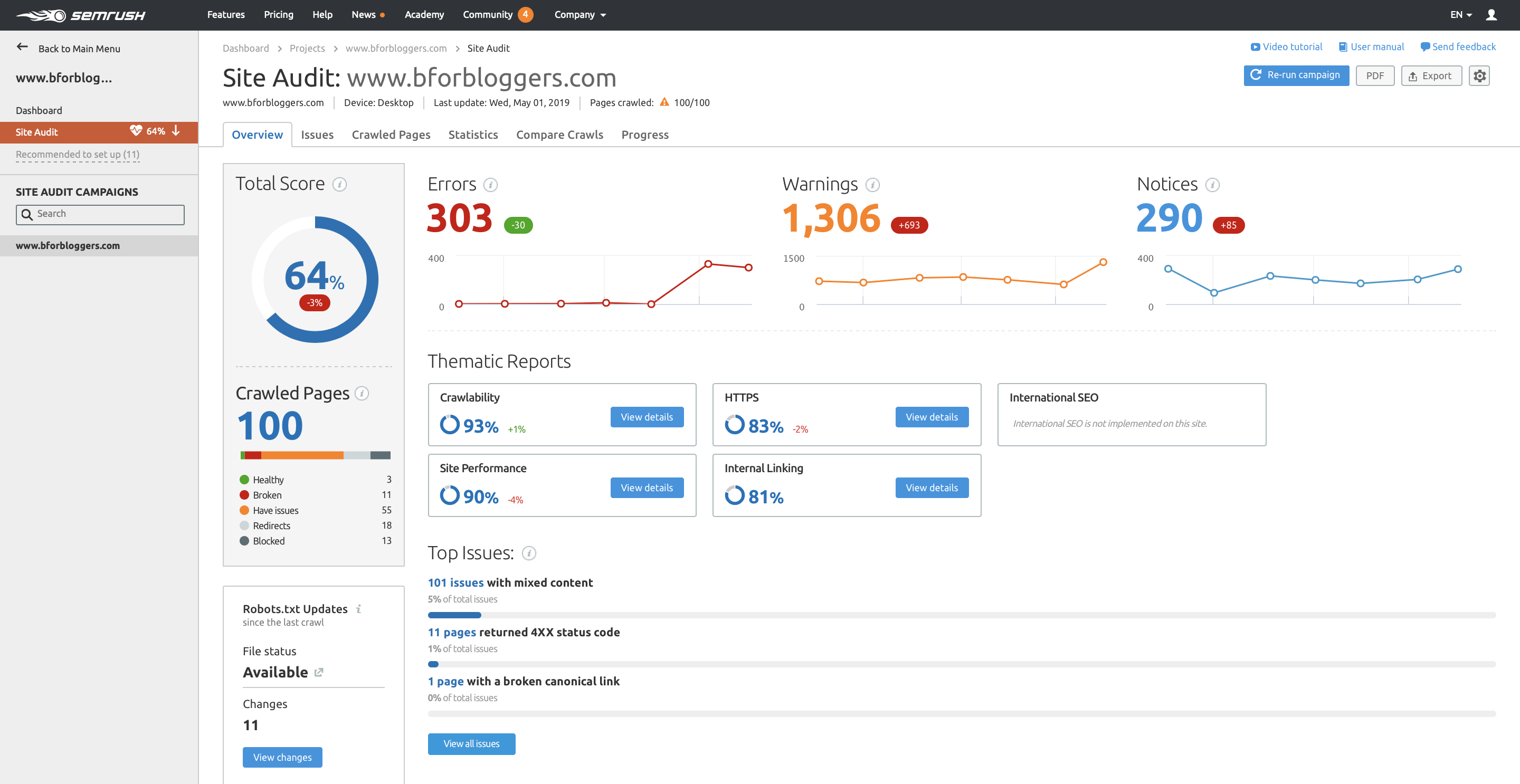The image size is (1520, 784).
Task: Click the search magnifier icon
Action: click(x=26, y=214)
